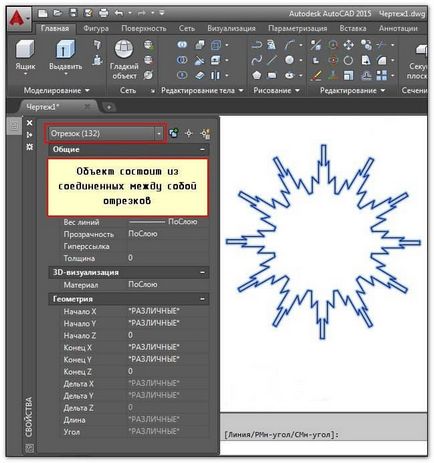Click the Intersect solid editing icon
434x463 pixels.
click(182, 75)
